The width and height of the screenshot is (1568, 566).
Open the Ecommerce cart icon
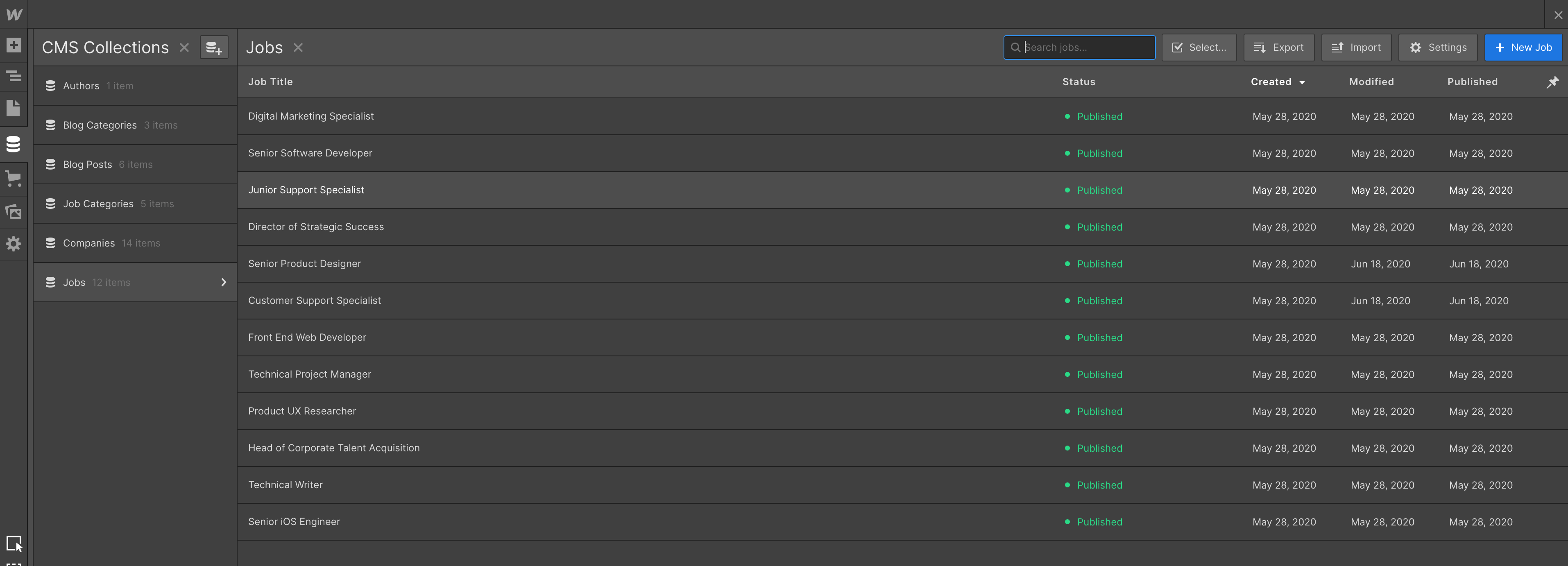(14, 179)
